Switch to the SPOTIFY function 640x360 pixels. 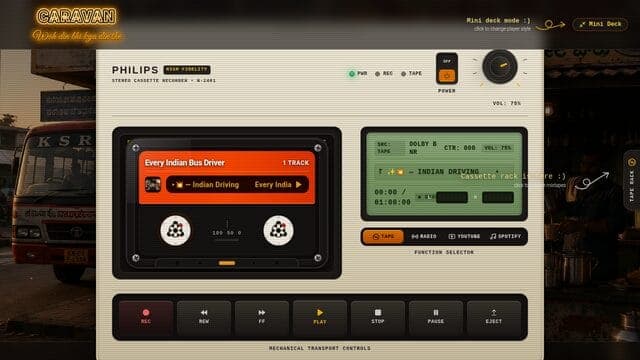505,236
